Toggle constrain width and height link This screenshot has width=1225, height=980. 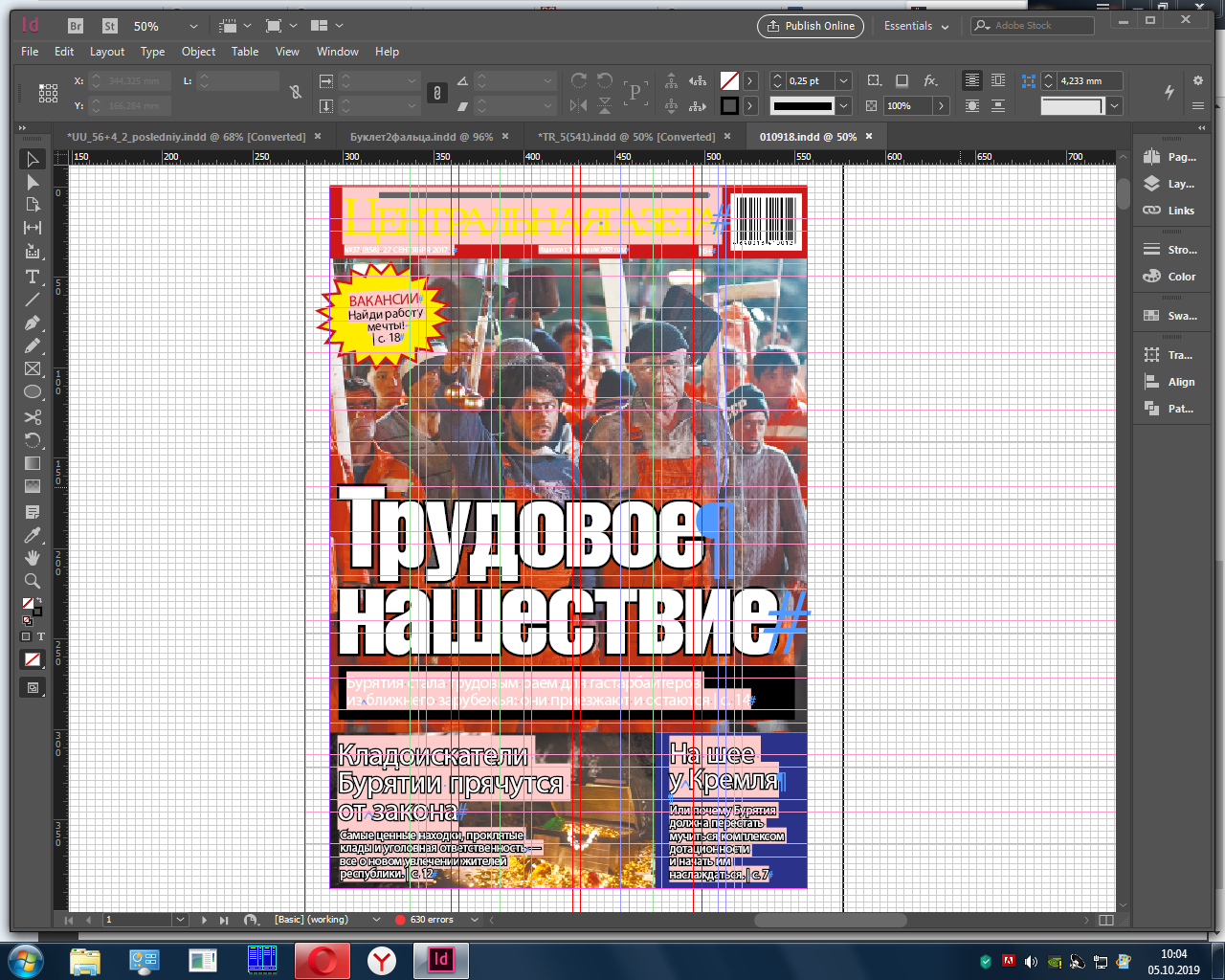[296, 93]
